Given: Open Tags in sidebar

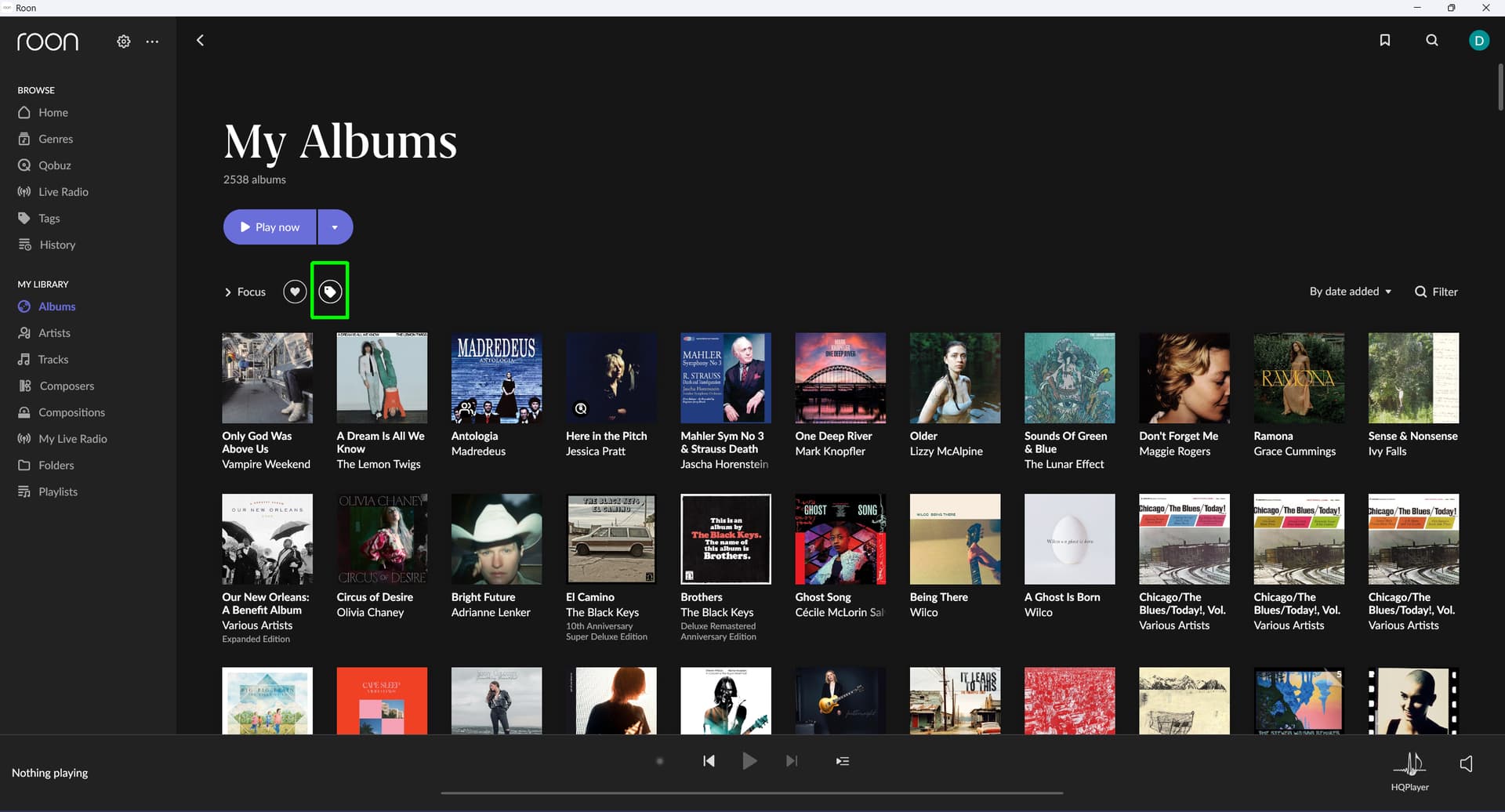Looking at the screenshot, I should pos(39,219).
